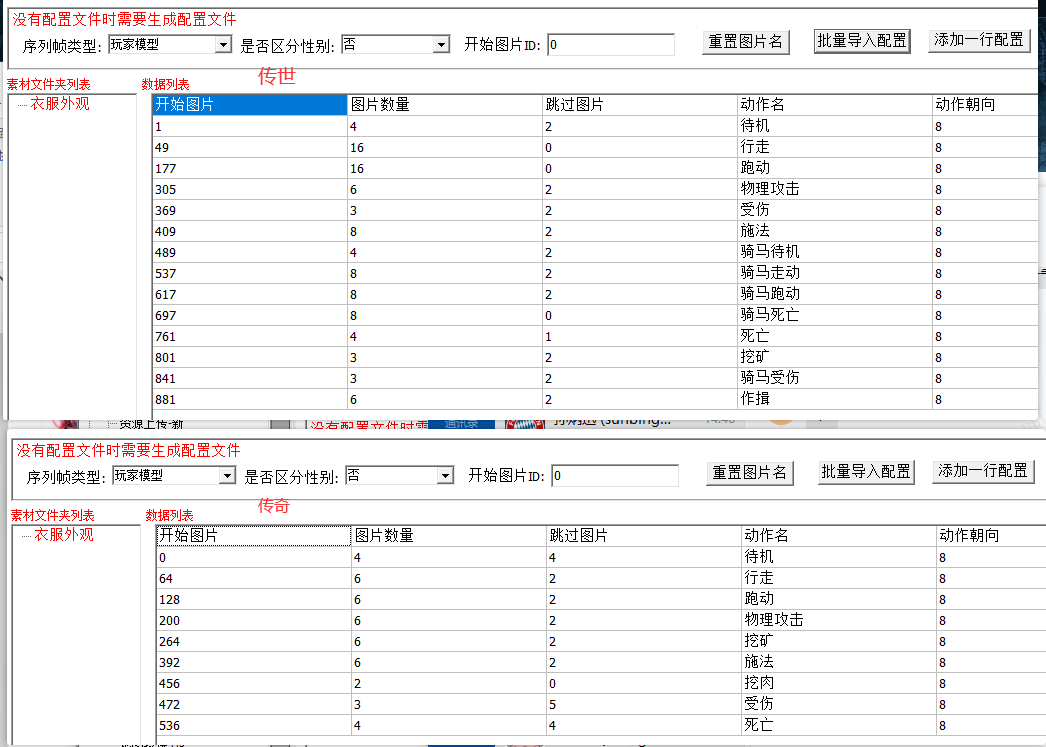This screenshot has height=747, width=1046.
Task: Select the start image cell 456
Action: click(x=254, y=684)
